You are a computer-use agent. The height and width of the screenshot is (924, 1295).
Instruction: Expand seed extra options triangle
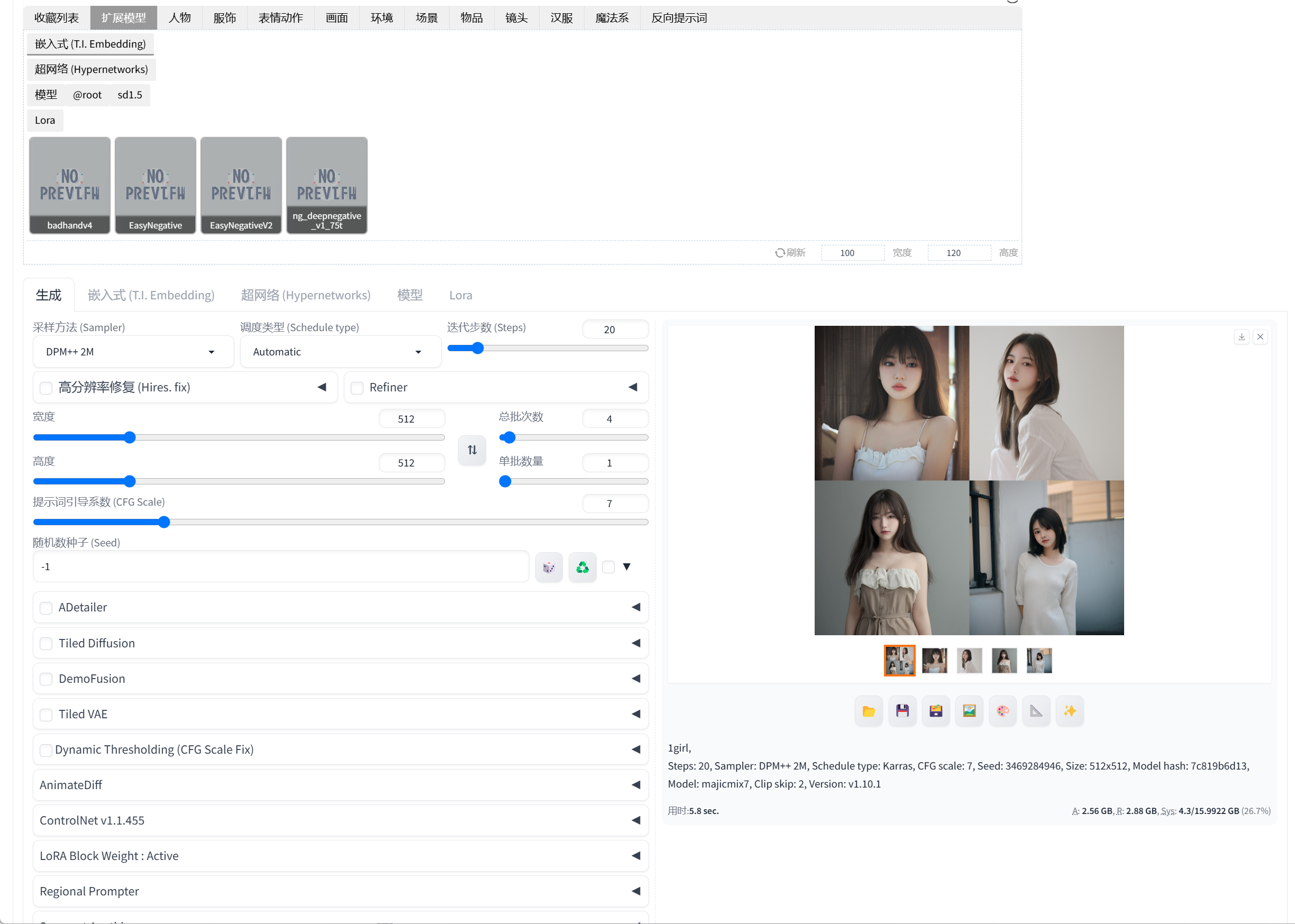tap(626, 566)
